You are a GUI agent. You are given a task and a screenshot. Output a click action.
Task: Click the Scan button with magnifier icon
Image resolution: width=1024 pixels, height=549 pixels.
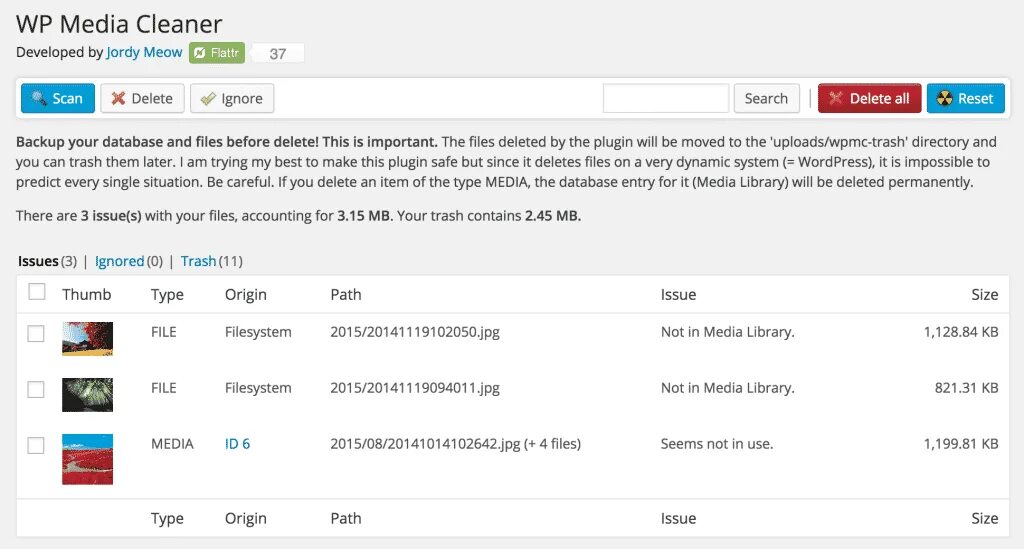pyautogui.click(x=58, y=98)
